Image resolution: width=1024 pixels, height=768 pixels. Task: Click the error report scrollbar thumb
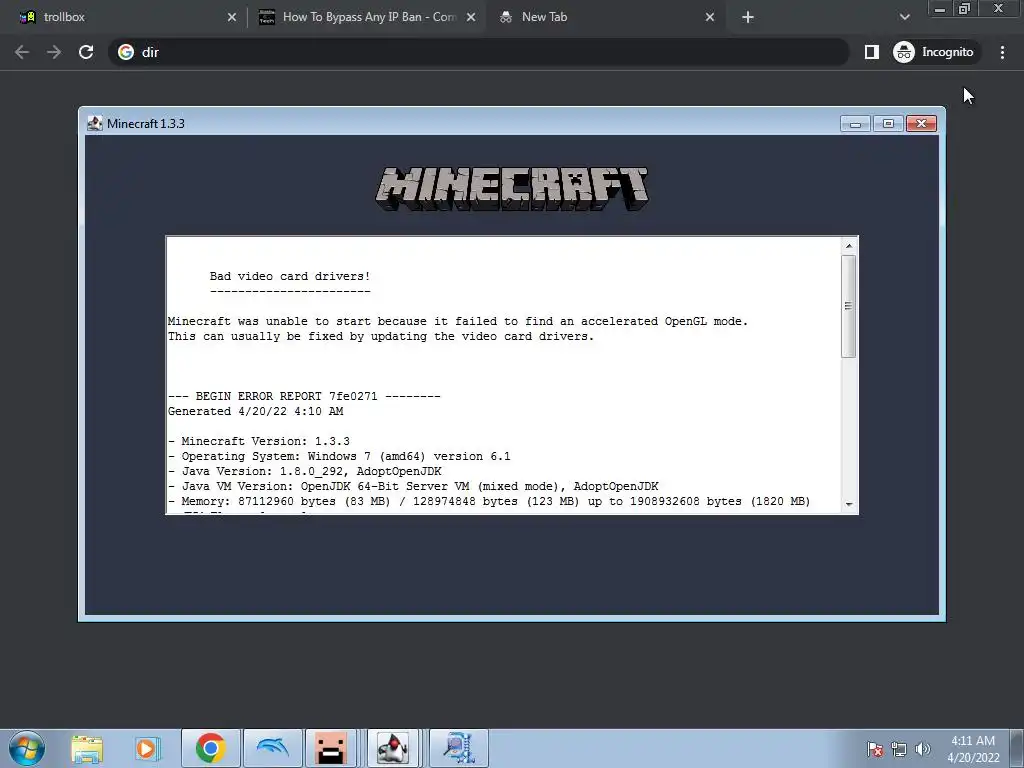pos(849,306)
